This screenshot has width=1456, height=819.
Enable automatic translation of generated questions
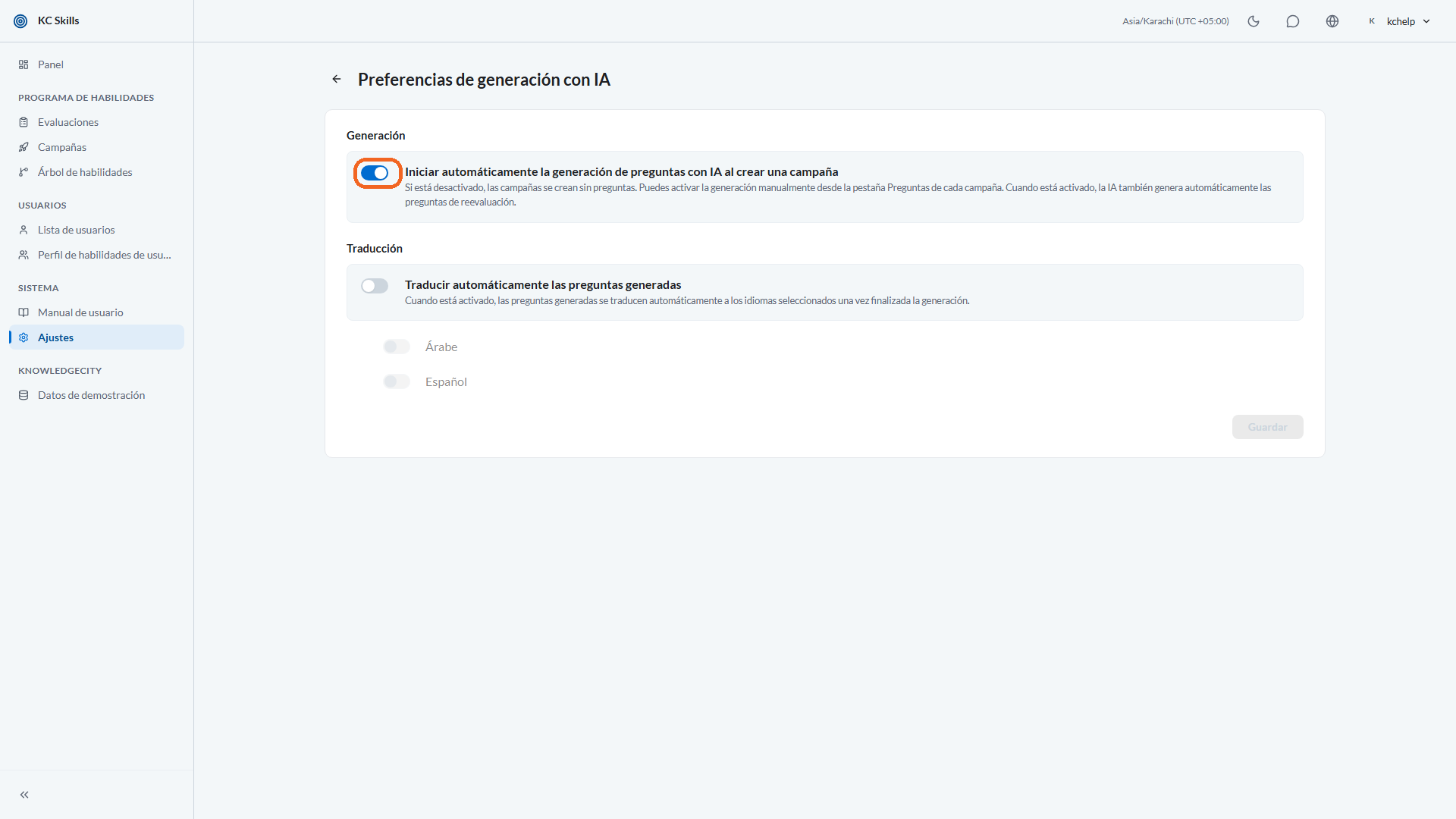(x=375, y=286)
